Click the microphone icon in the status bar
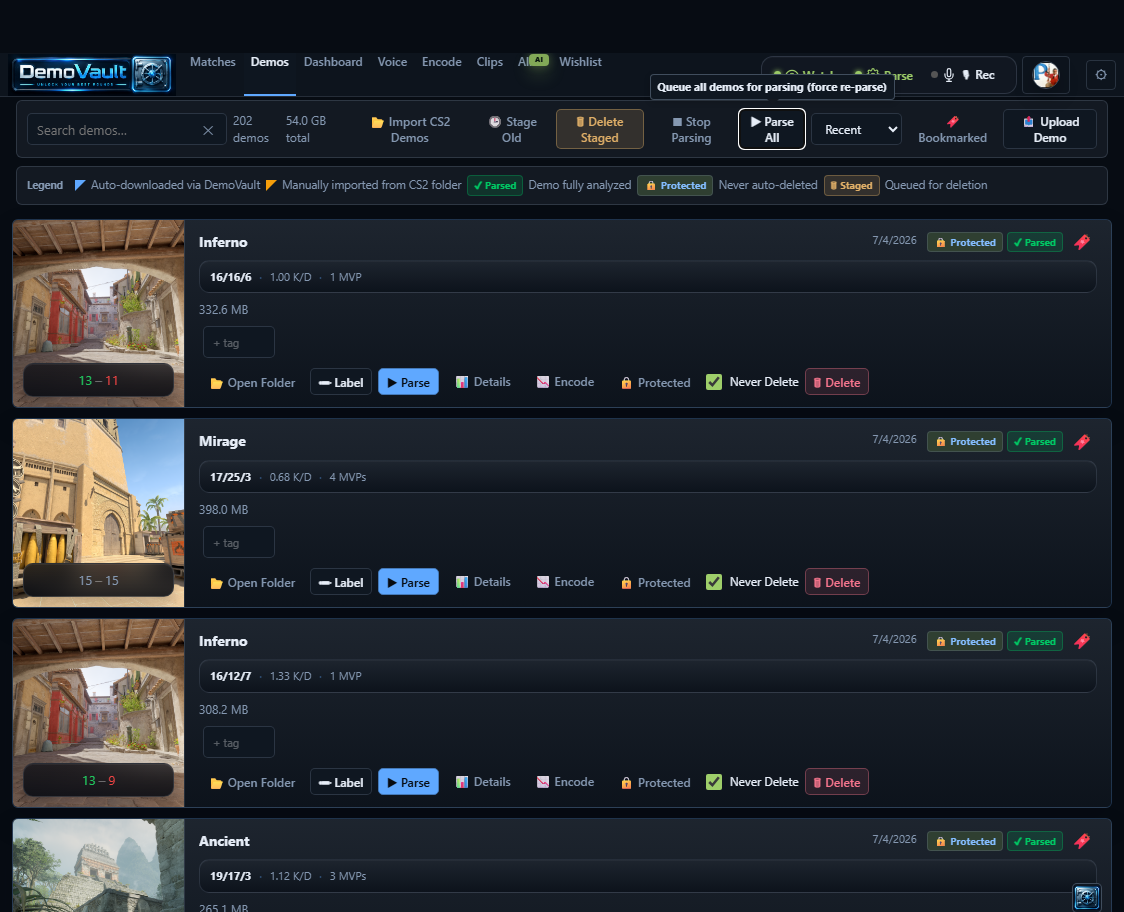This screenshot has width=1124, height=912. 948,75
